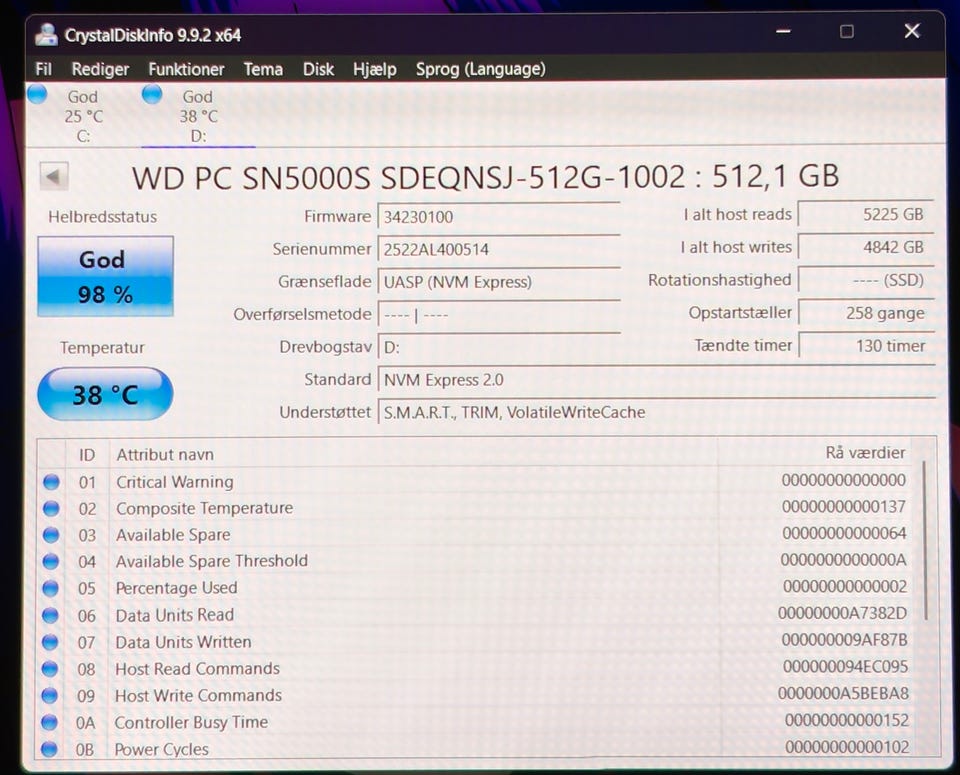Click the Drevbogstav field D:

coord(499,348)
